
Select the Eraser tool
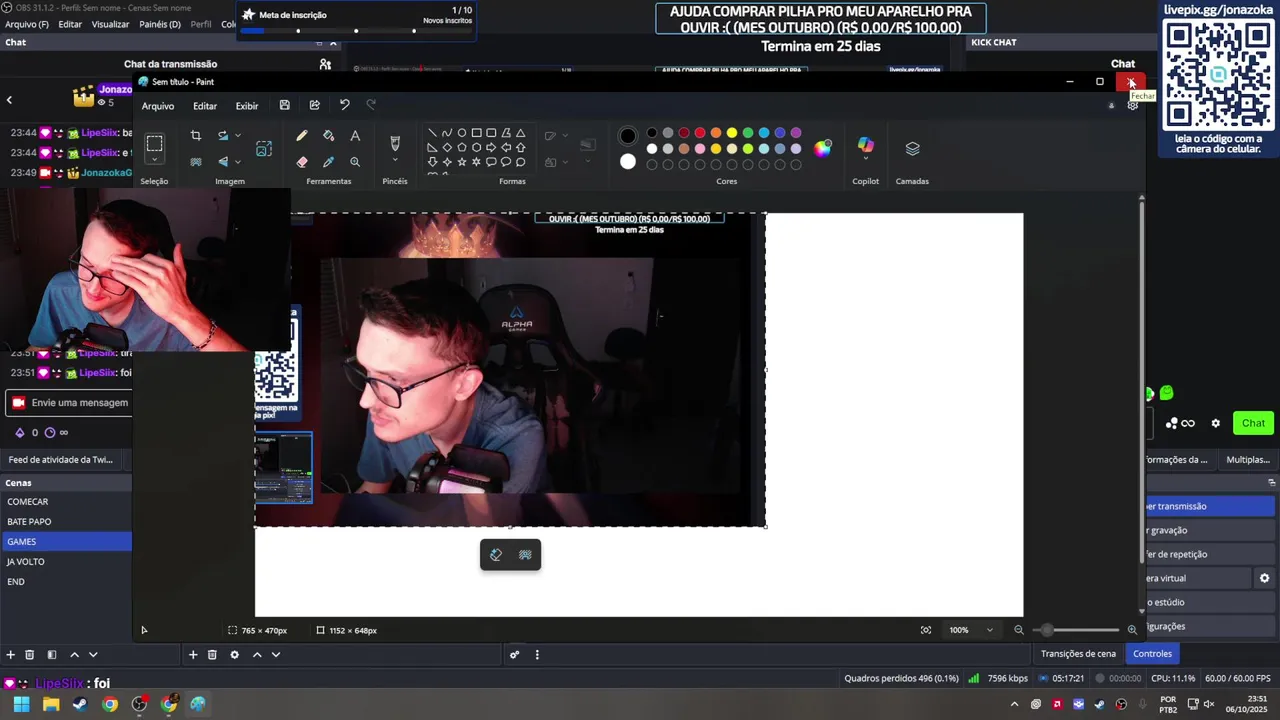(302, 161)
